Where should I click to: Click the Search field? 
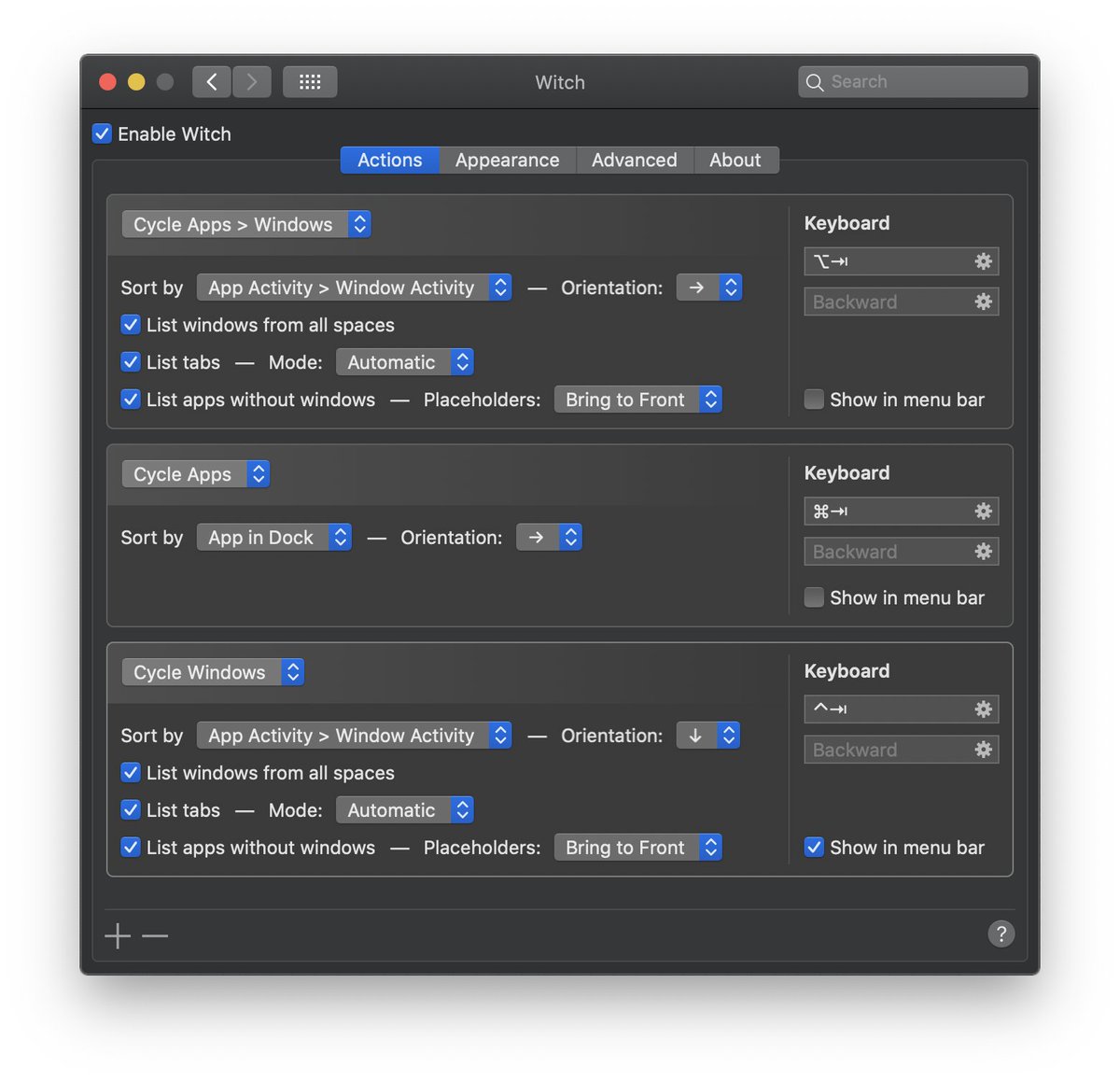pyautogui.click(x=913, y=82)
